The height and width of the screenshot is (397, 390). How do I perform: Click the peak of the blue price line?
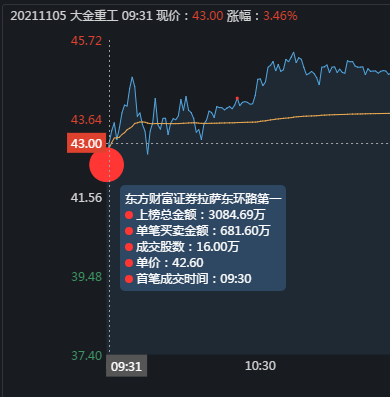pyautogui.click(x=294, y=53)
